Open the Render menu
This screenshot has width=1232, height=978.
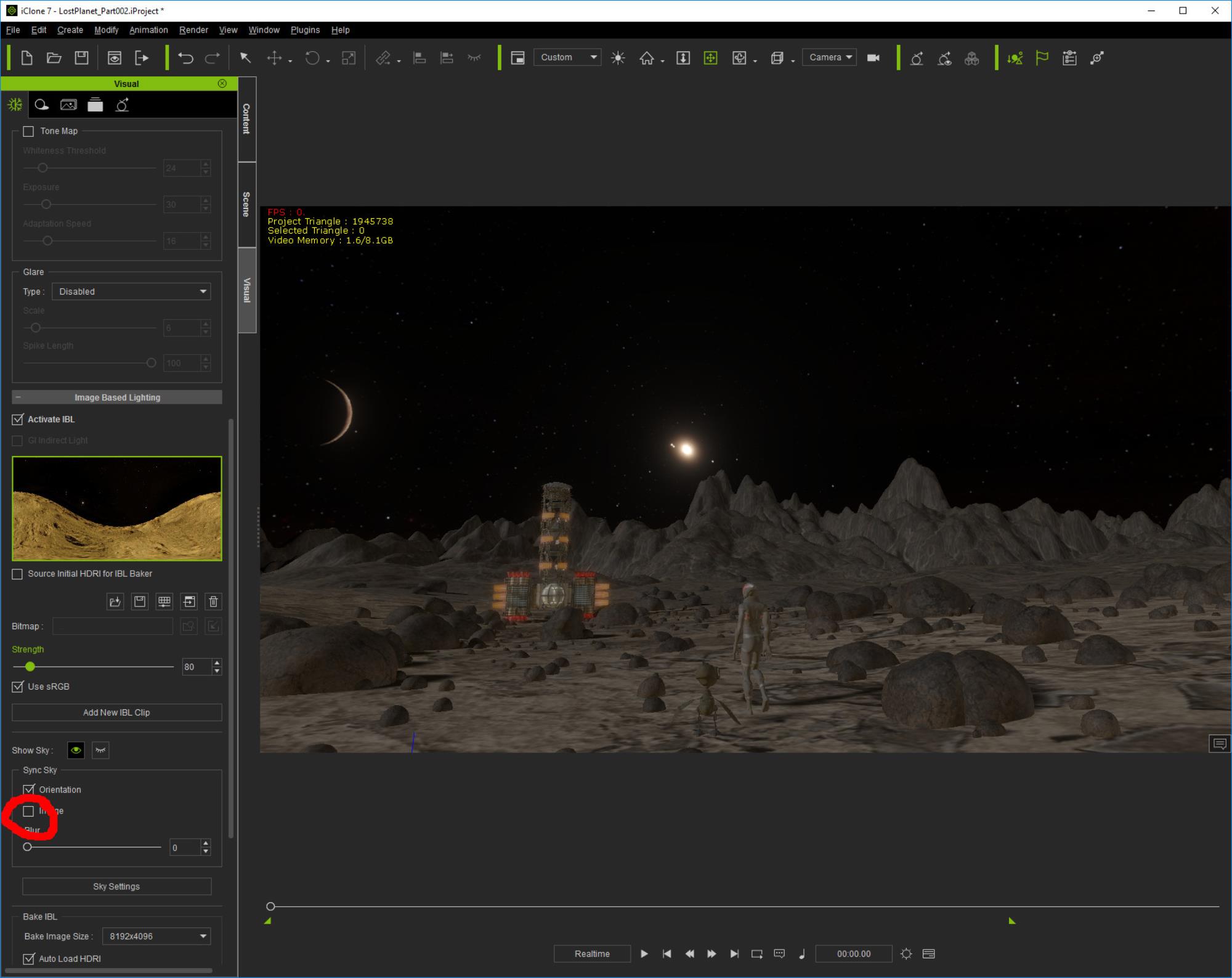click(x=193, y=30)
